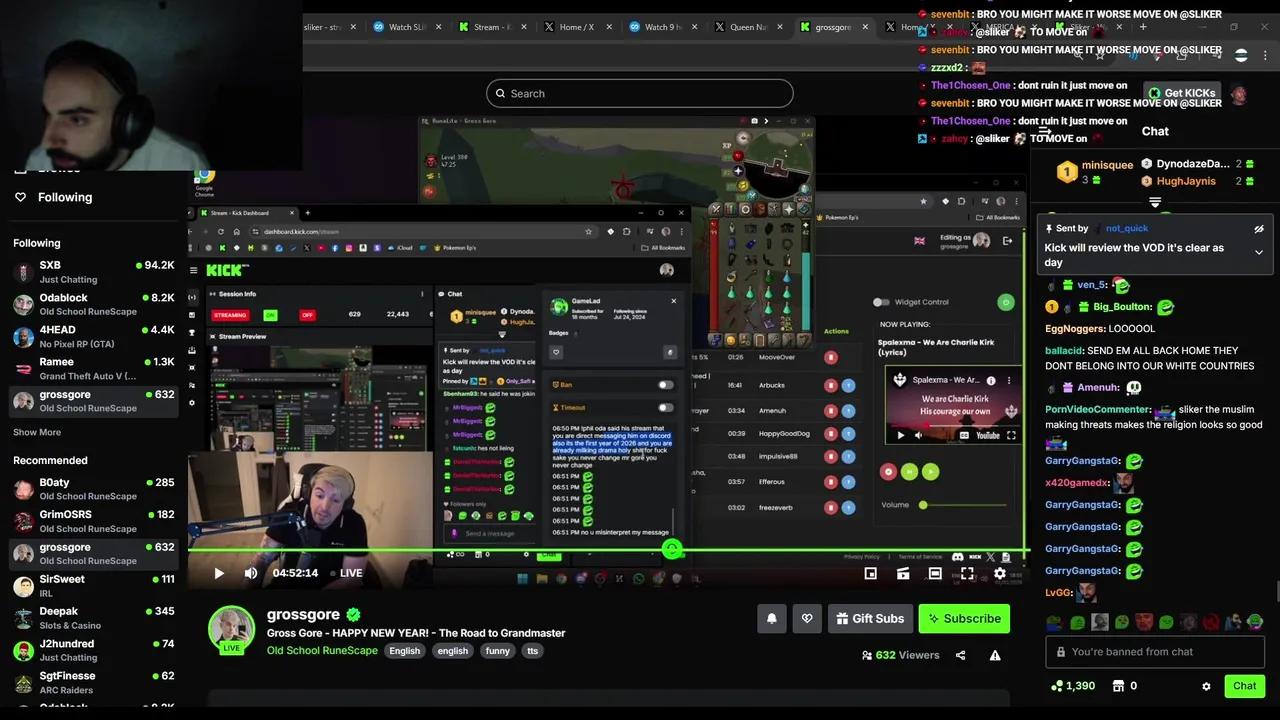Select the capitalized English tag

tap(405, 651)
